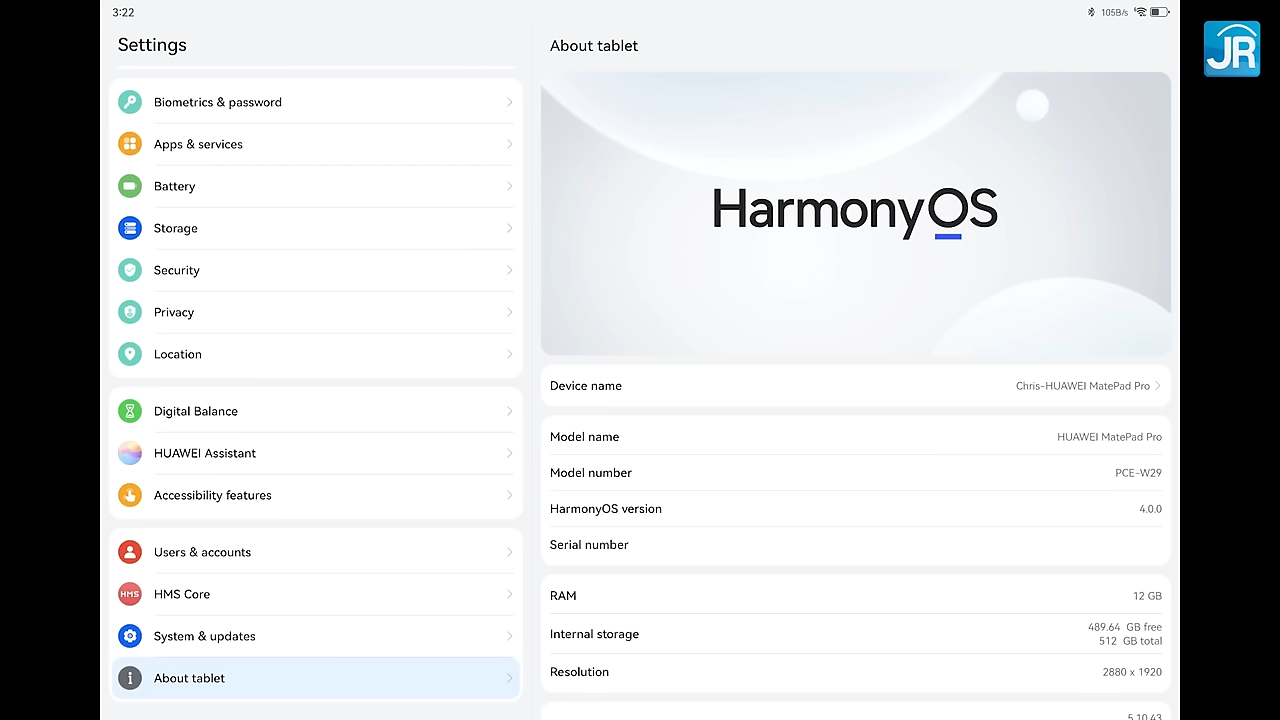Open Users & accounts label

click(x=202, y=552)
